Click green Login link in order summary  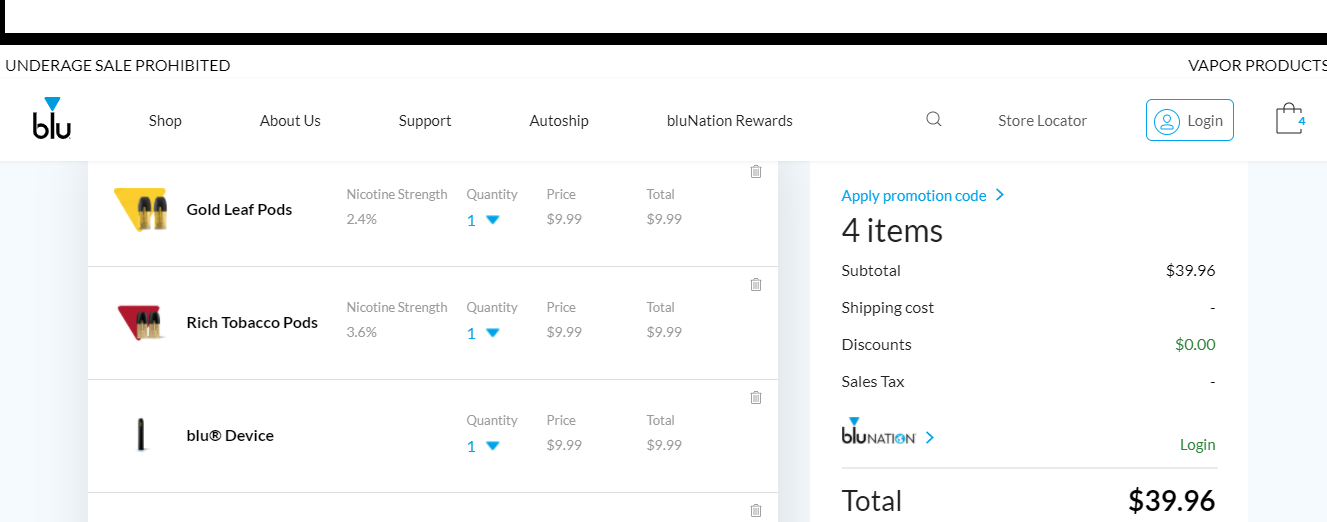(x=1198, y=445)
